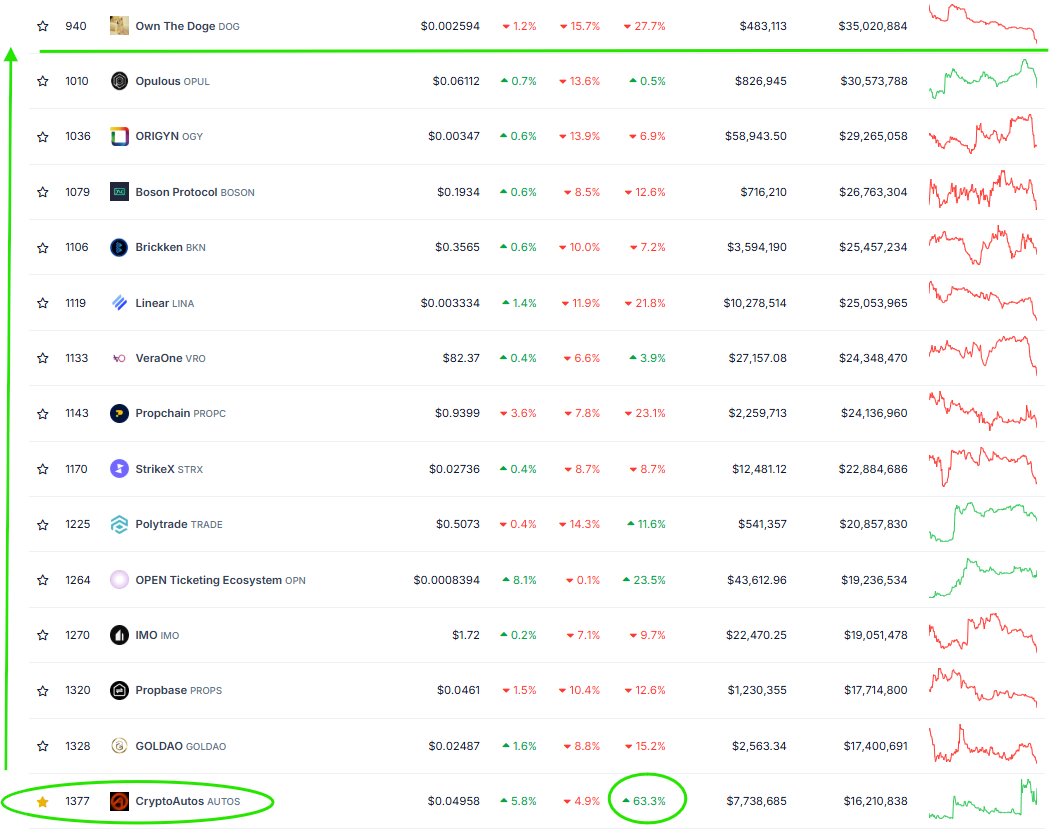Image resolution: width=1062 pixels, height=833 pixels.
Task: Open Opulous OPUL coin page
Action: [x=173, y=81]
